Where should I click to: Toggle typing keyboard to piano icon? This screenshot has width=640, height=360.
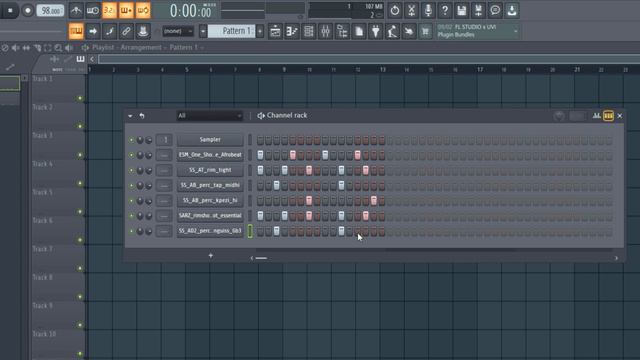point(76,31)
